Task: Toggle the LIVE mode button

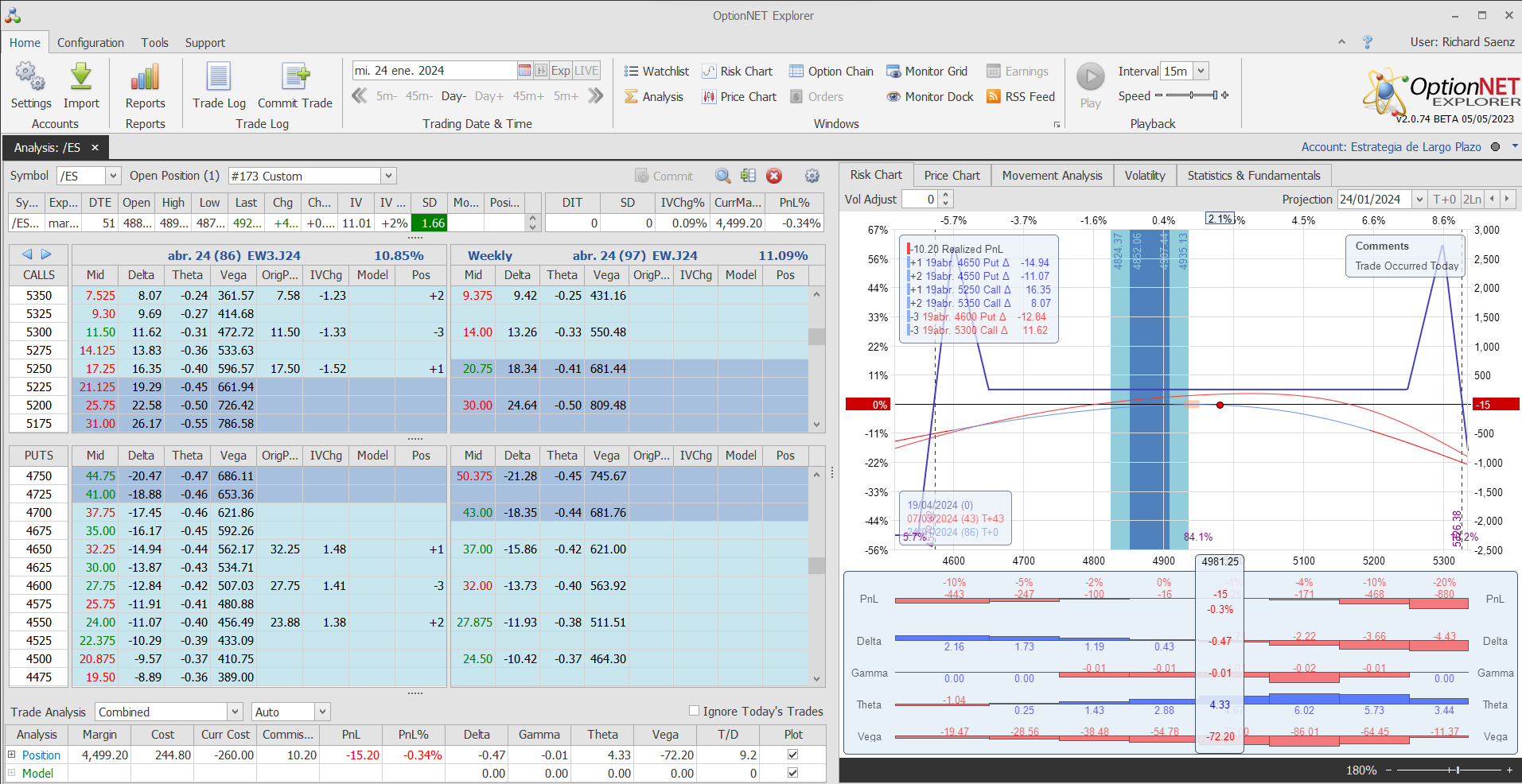Action: 586,70
